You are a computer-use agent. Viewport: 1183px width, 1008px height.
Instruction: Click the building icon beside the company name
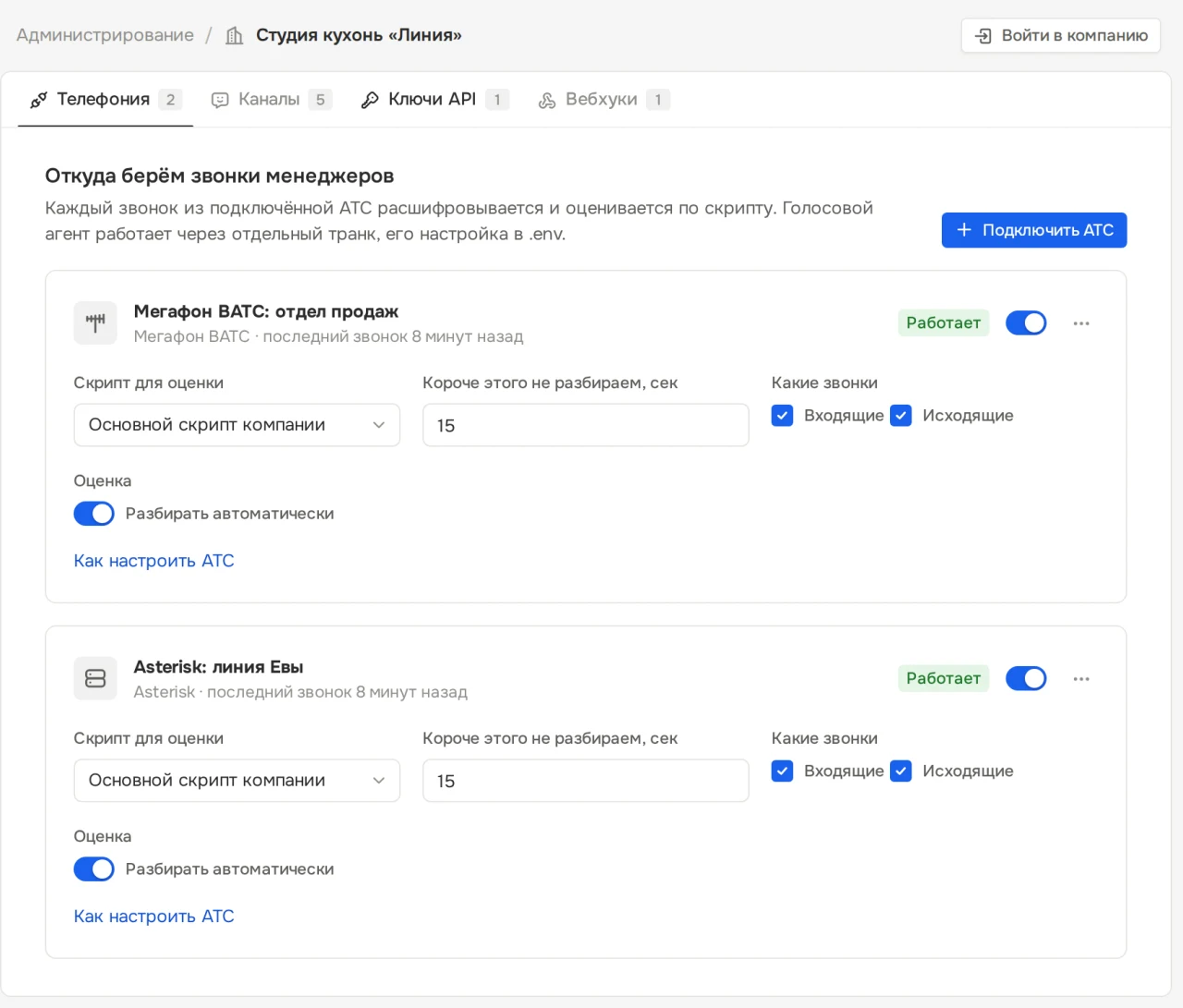[x=235, y=35]
